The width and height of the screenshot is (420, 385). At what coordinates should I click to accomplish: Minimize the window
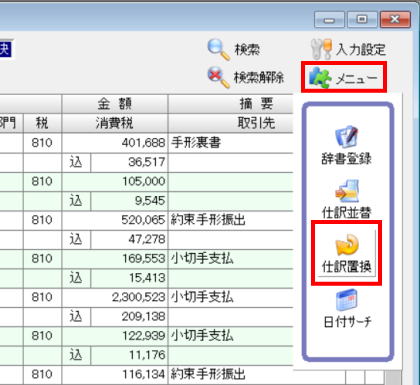329,20
